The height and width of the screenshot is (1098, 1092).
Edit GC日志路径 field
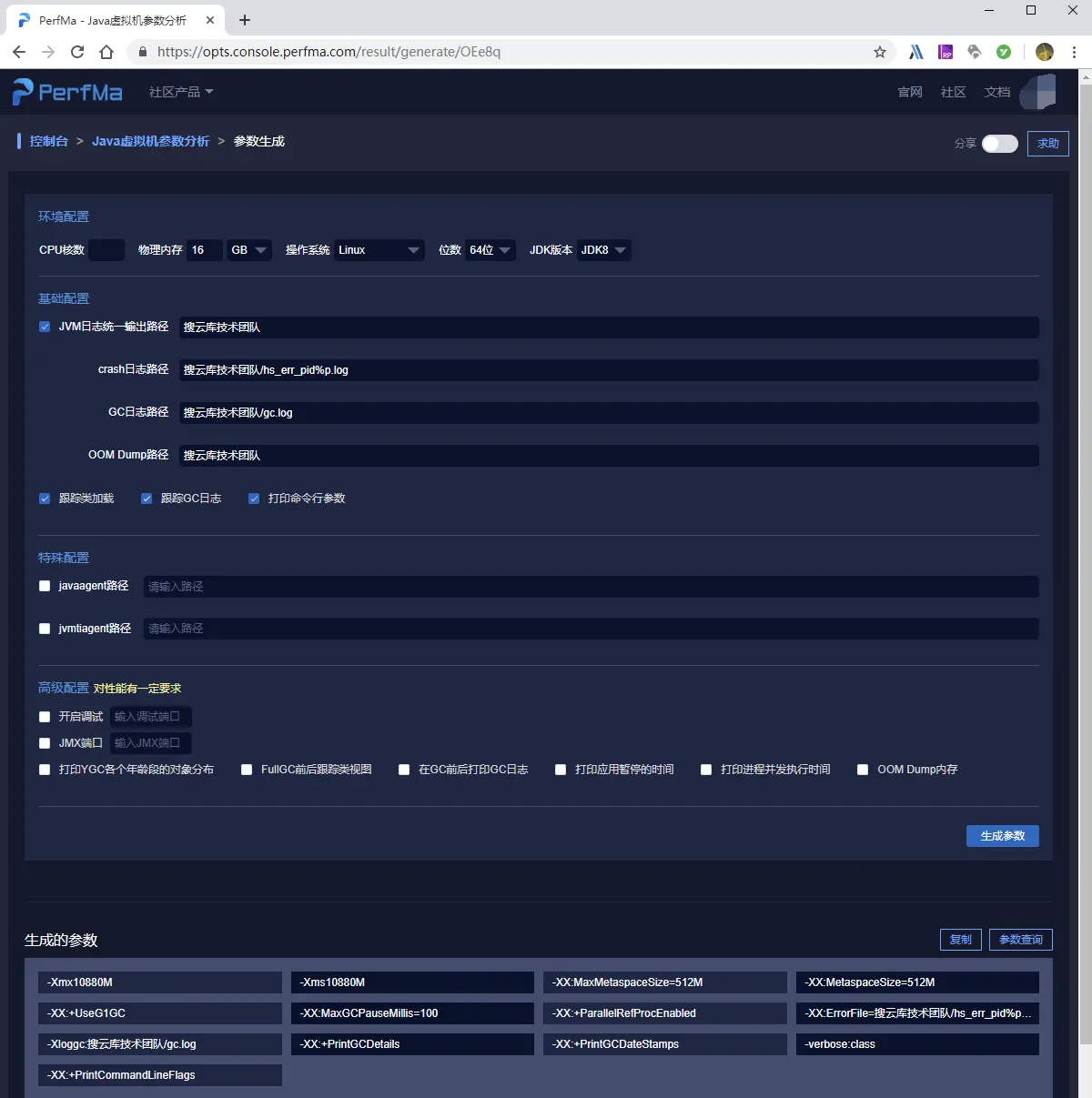609,413
